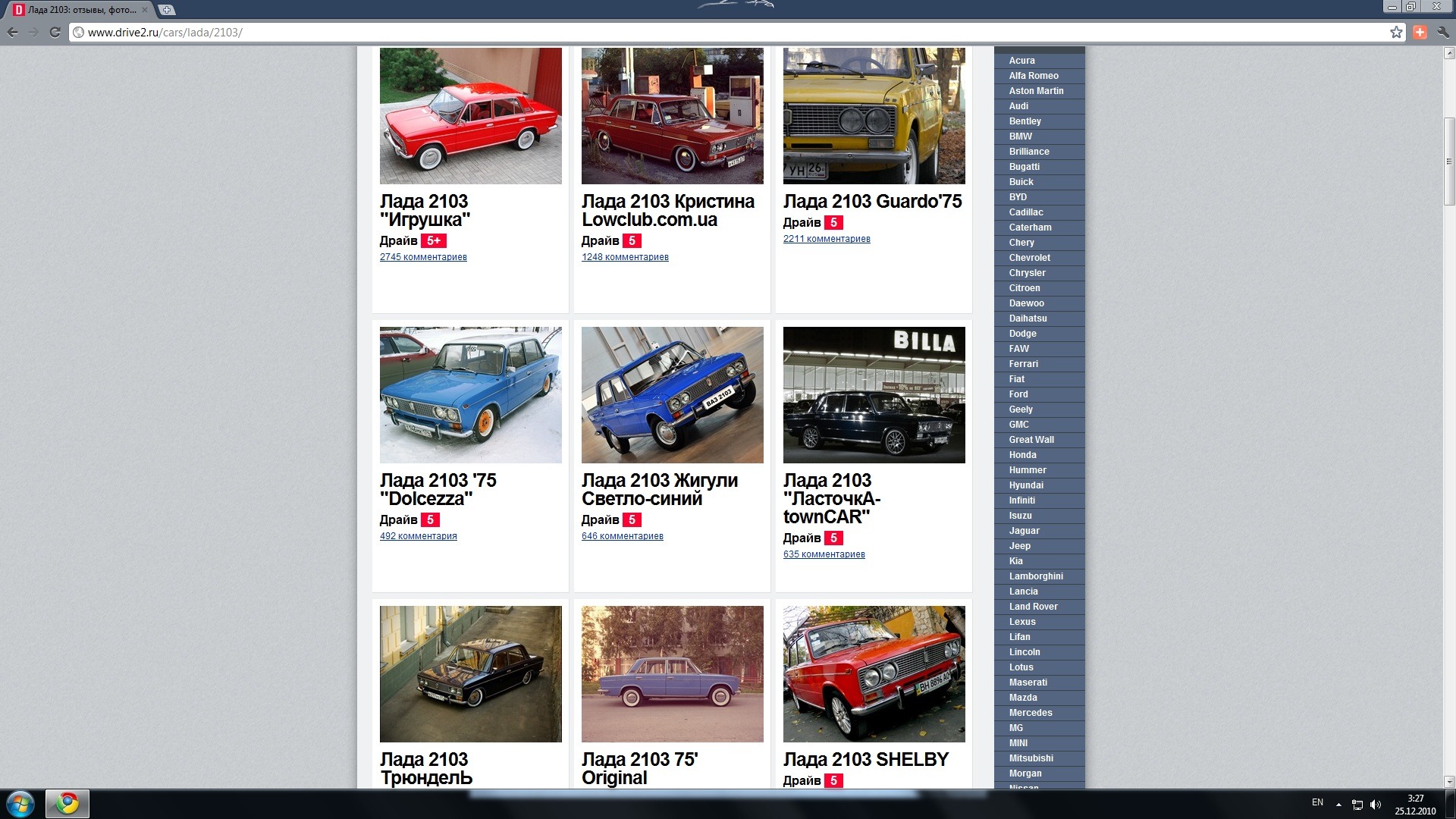Image resolution: width=1456 pixels, height=819 pixels.
Task: Reload the page with refresh icon
Action: coord(55,32)
